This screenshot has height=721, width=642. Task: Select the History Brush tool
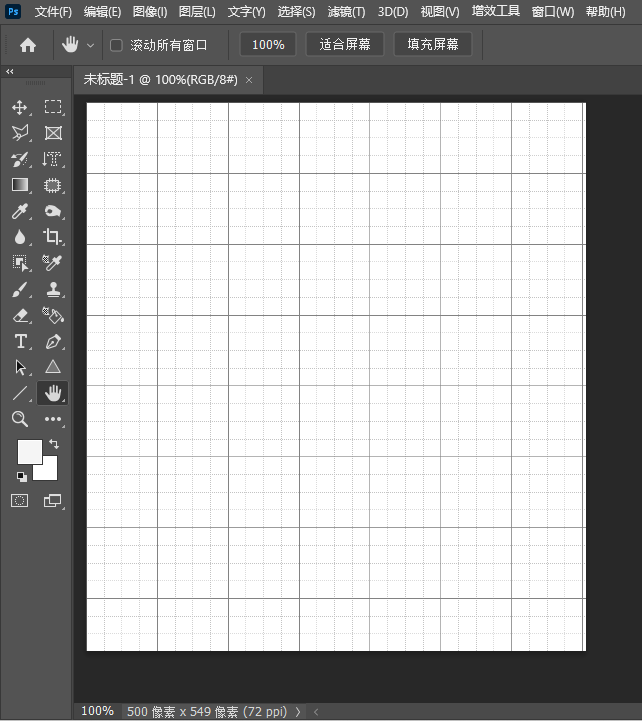coord(20,160)
